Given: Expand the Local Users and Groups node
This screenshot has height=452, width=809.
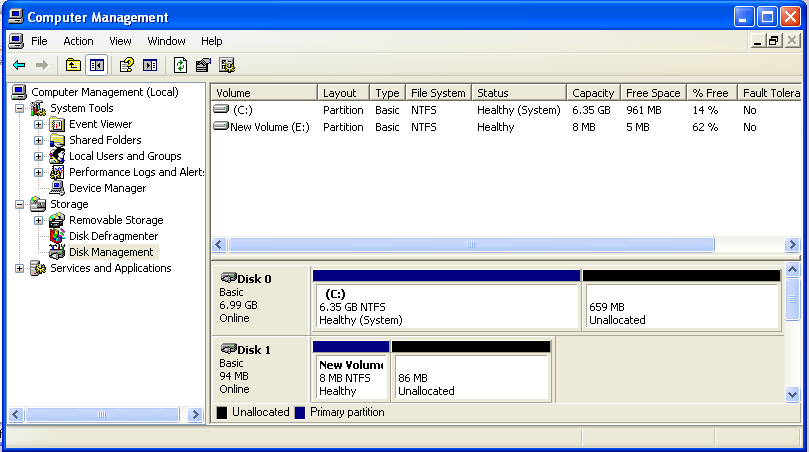Looking at the screenshot, I should click(38, 156).
